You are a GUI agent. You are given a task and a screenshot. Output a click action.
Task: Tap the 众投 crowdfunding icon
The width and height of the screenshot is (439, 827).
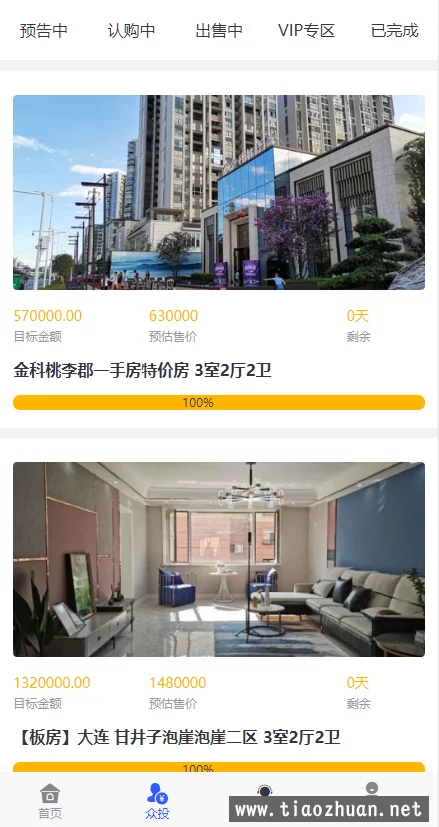click(157, 801)
